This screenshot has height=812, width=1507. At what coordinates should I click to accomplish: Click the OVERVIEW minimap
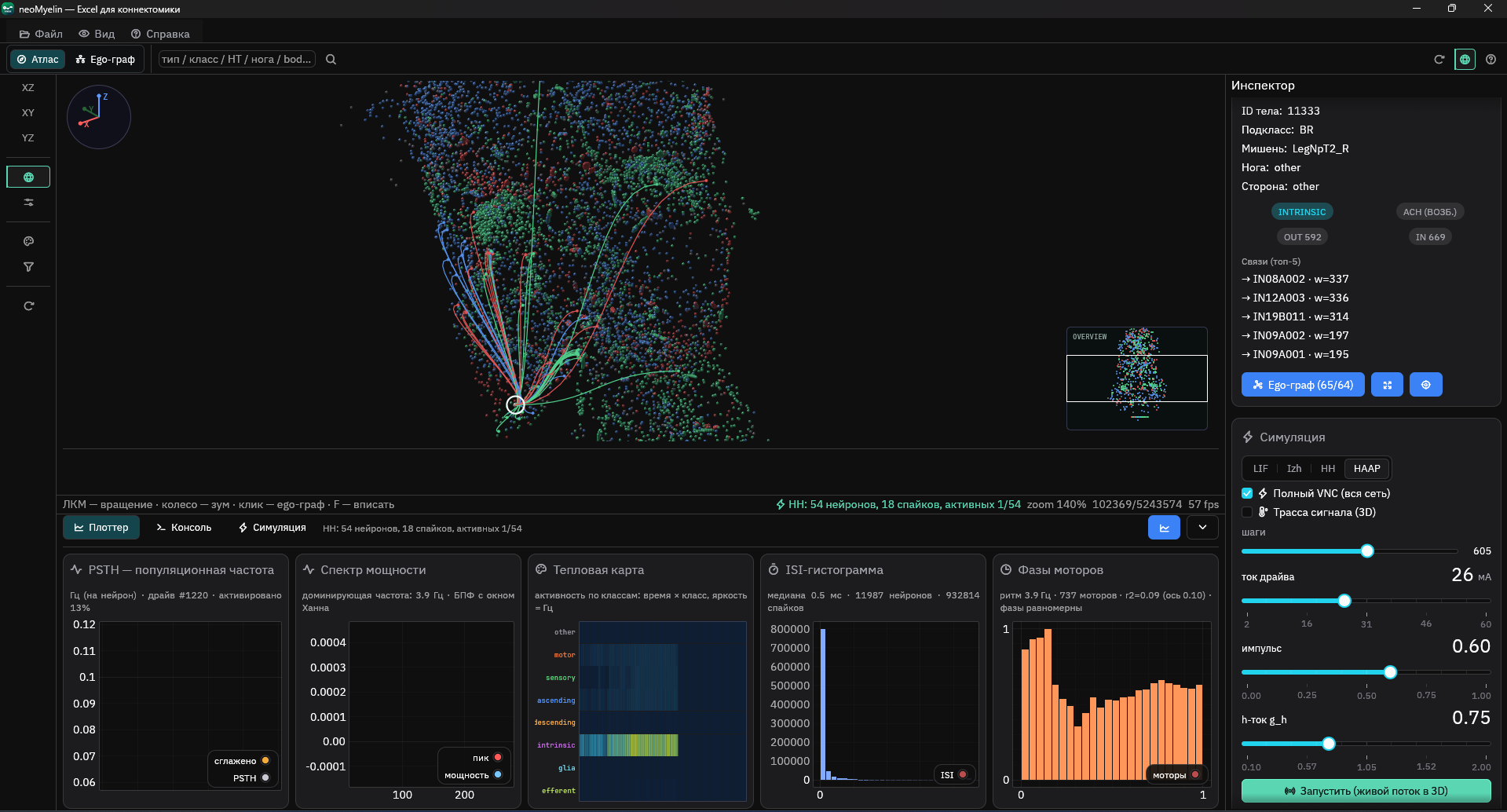click(1136, 378)
